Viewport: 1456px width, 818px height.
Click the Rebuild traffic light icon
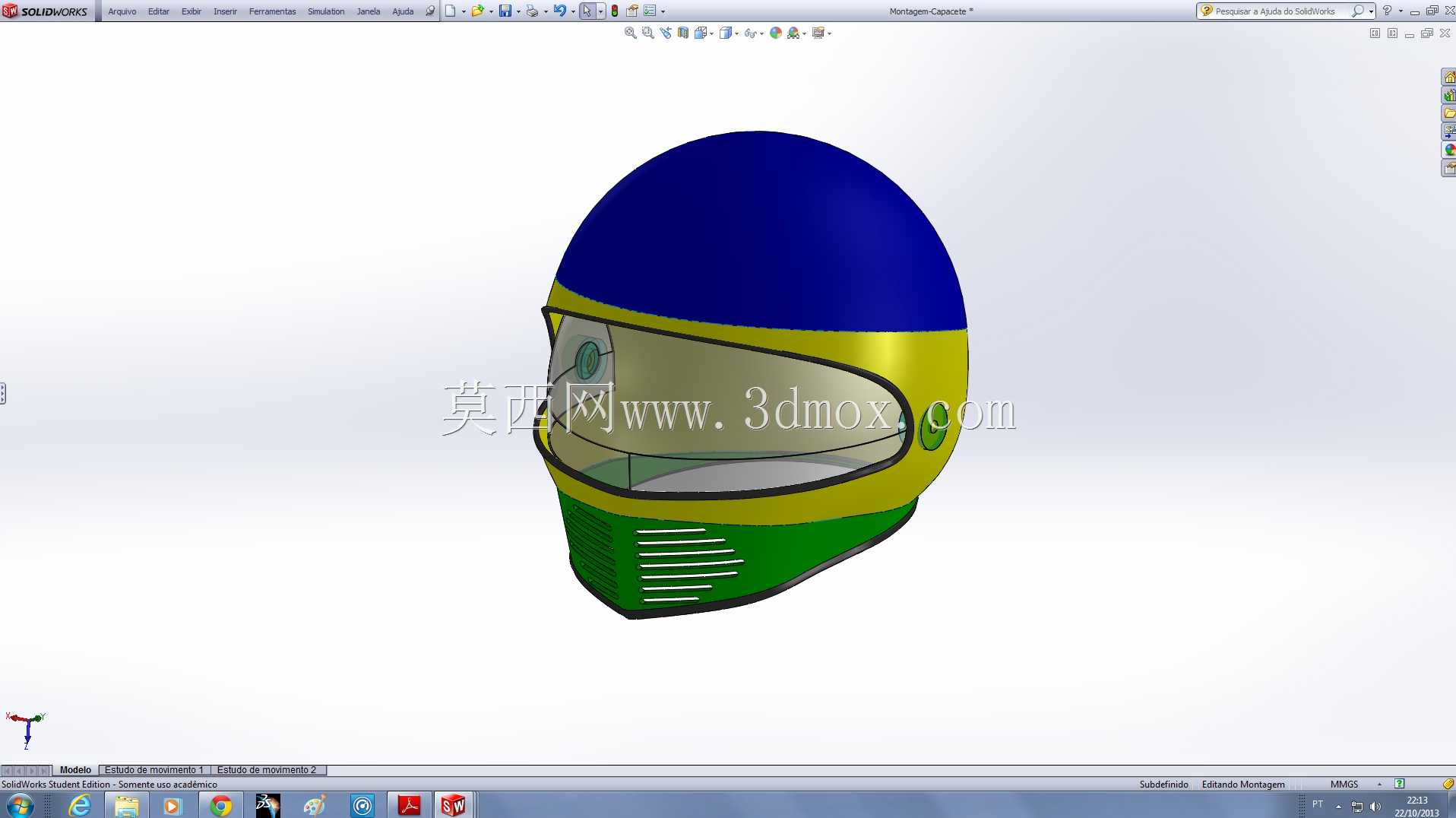pos(615,11)
